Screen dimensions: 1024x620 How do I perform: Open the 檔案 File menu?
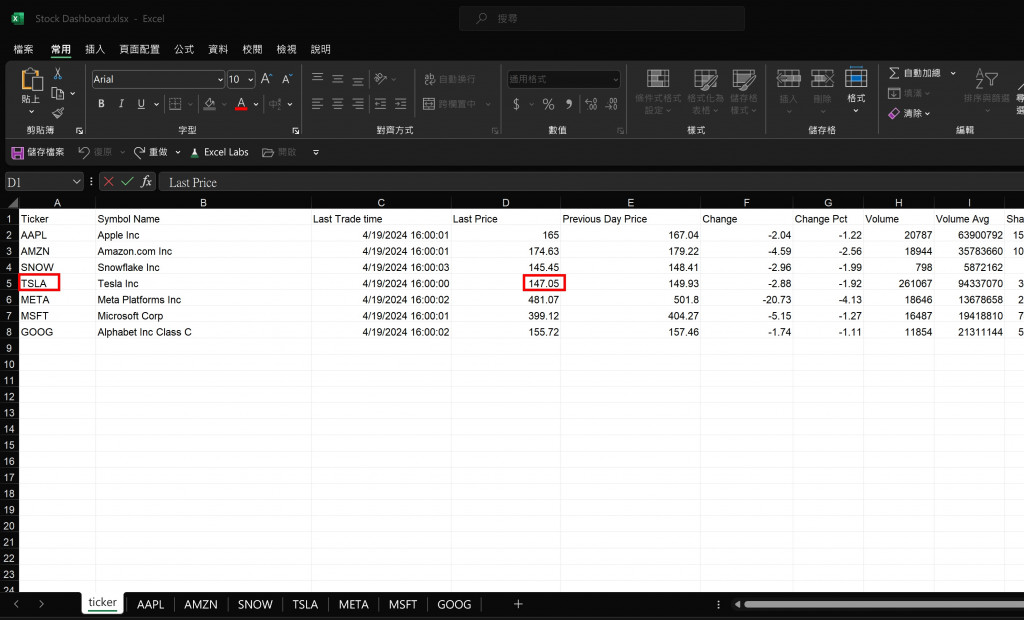pyautogui.click(x=24, y=49)
